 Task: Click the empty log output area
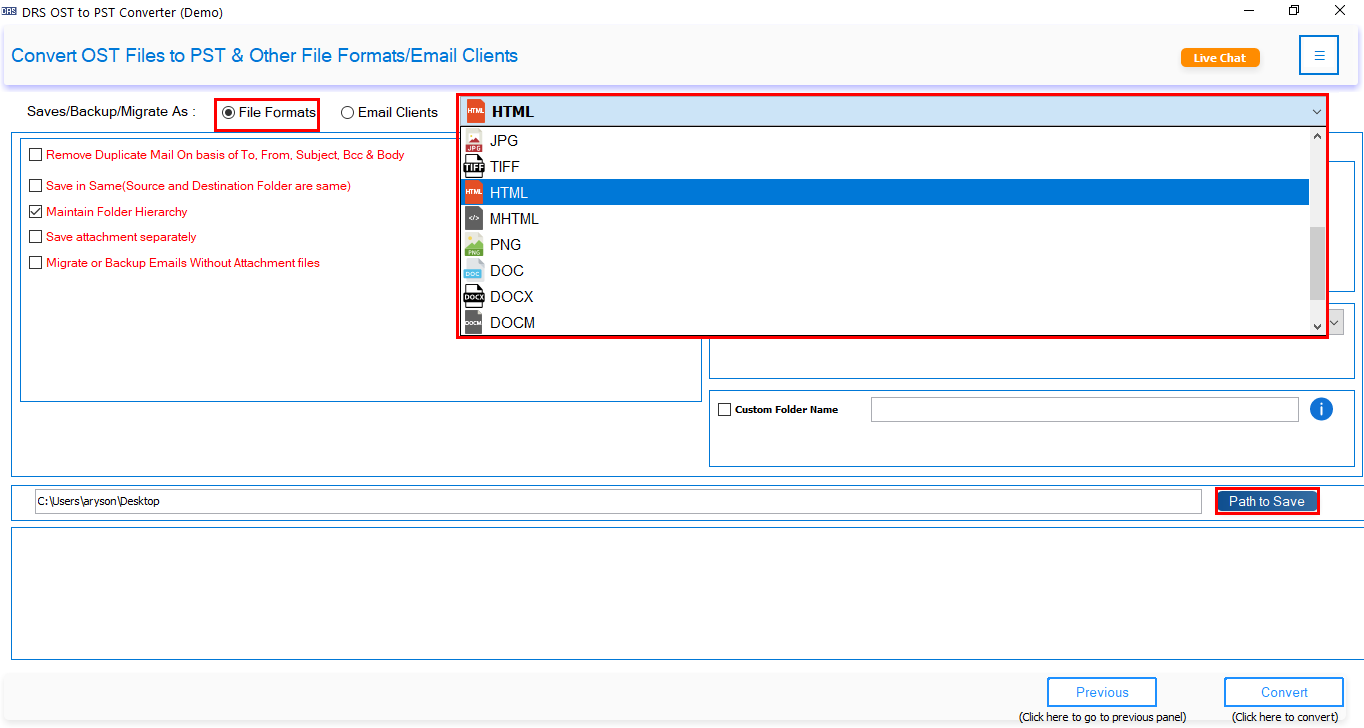(x=686, y=593)
